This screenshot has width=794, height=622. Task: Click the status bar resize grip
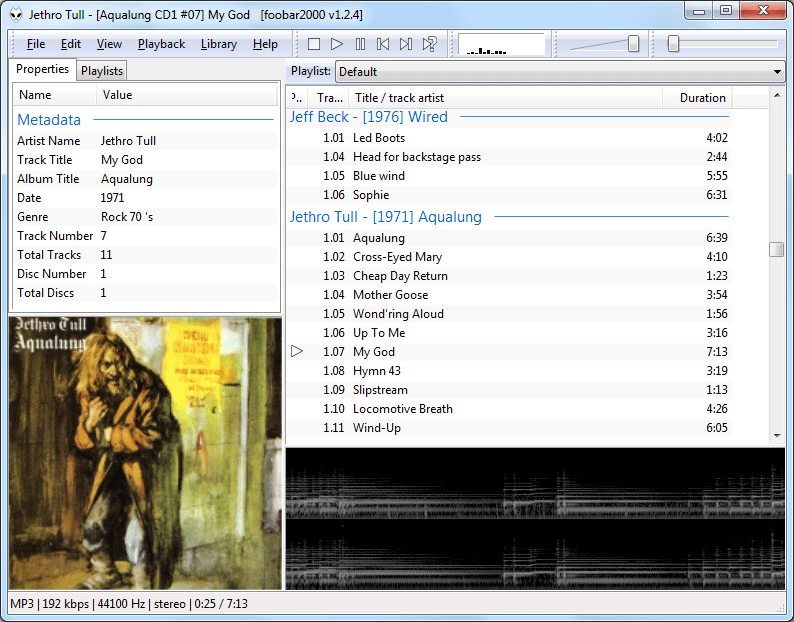pos(780,608)
